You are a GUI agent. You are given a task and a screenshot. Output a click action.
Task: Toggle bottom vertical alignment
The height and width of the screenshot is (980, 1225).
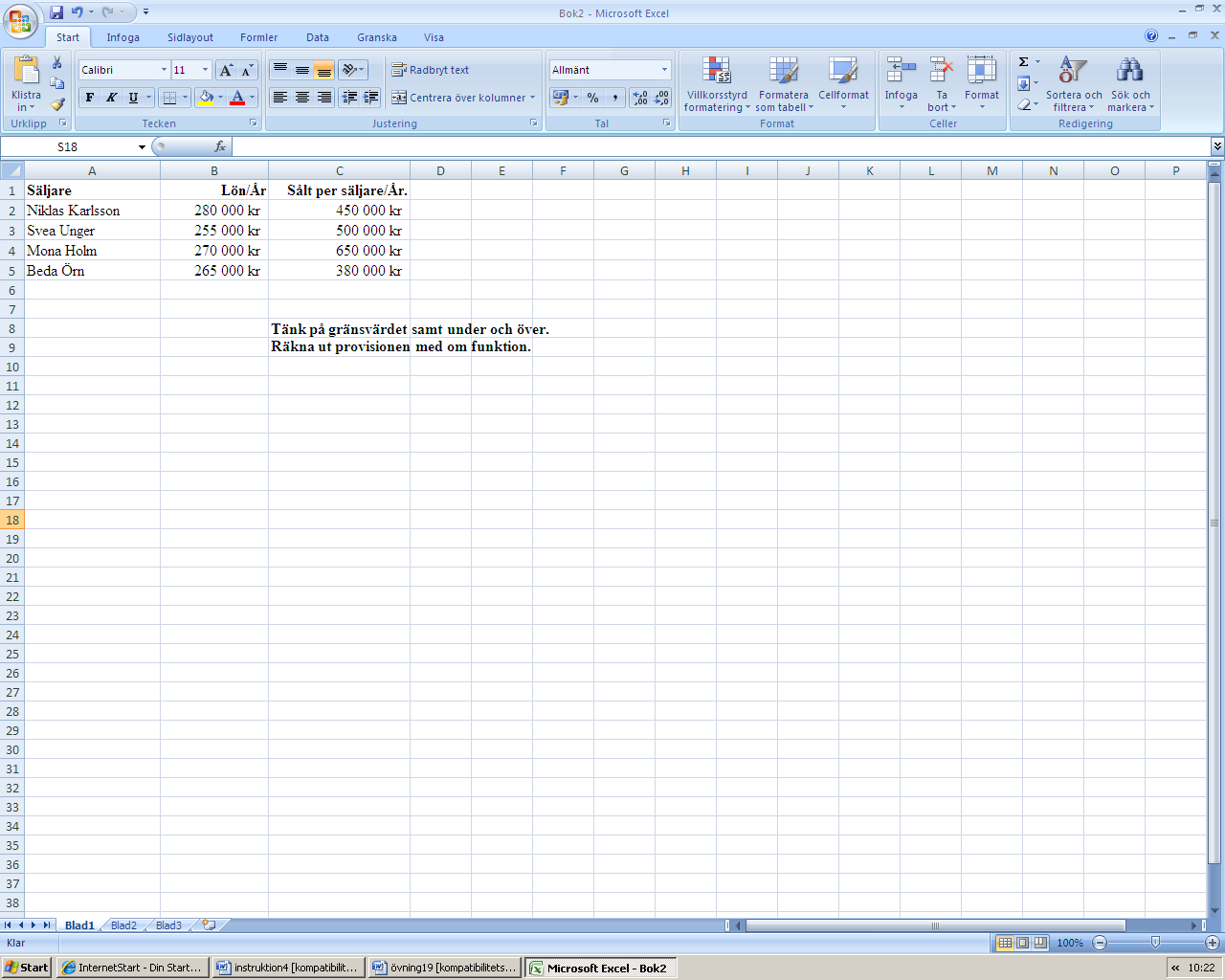[x=323, y=70]
